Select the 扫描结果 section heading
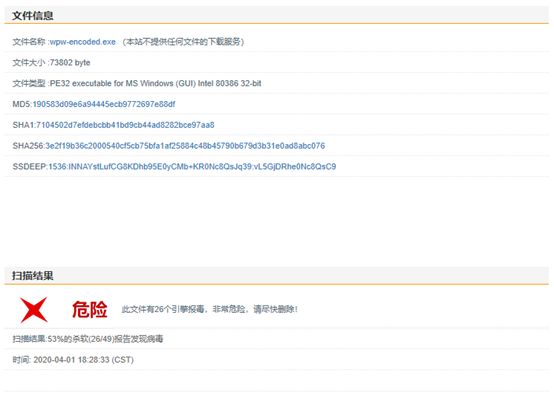The image size is (554, 396). tap(33, 276)
